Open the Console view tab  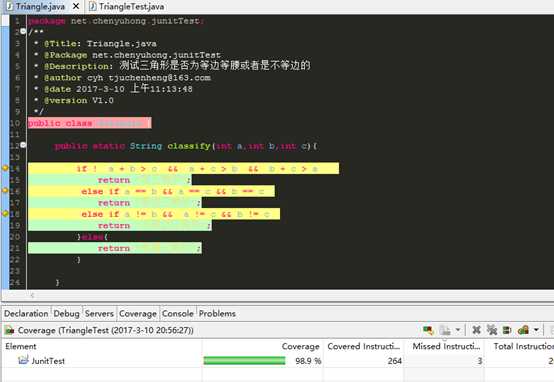177,313
